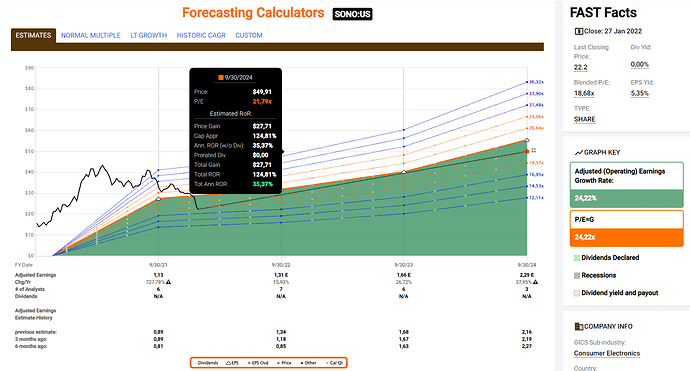Toggle the Cal Qt legend item
The width and height of the screenshot is (690, 371).
(334, 363)
